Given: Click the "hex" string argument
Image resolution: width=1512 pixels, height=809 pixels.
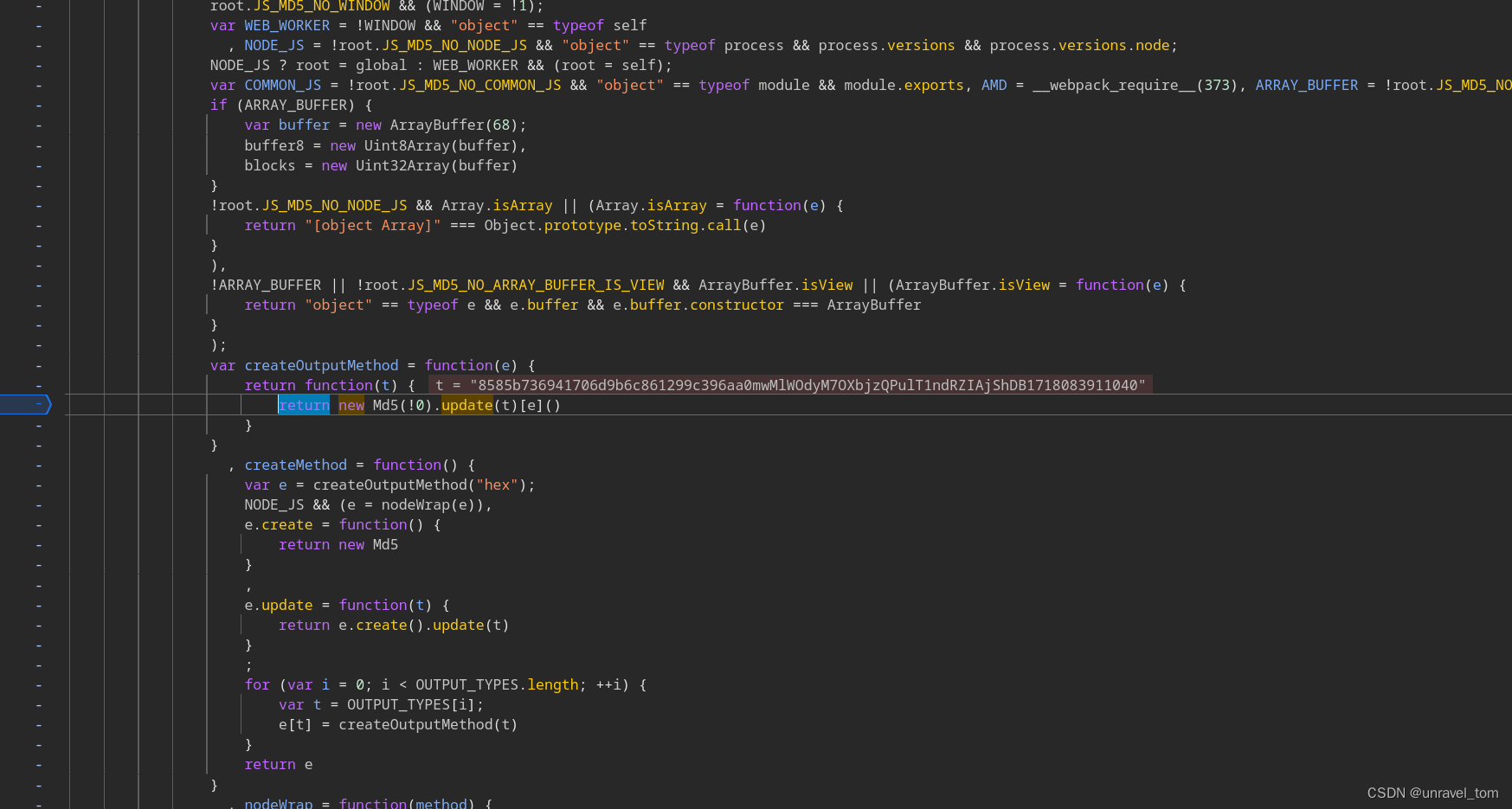Looking at the screenshot, I should click(497, 485).
